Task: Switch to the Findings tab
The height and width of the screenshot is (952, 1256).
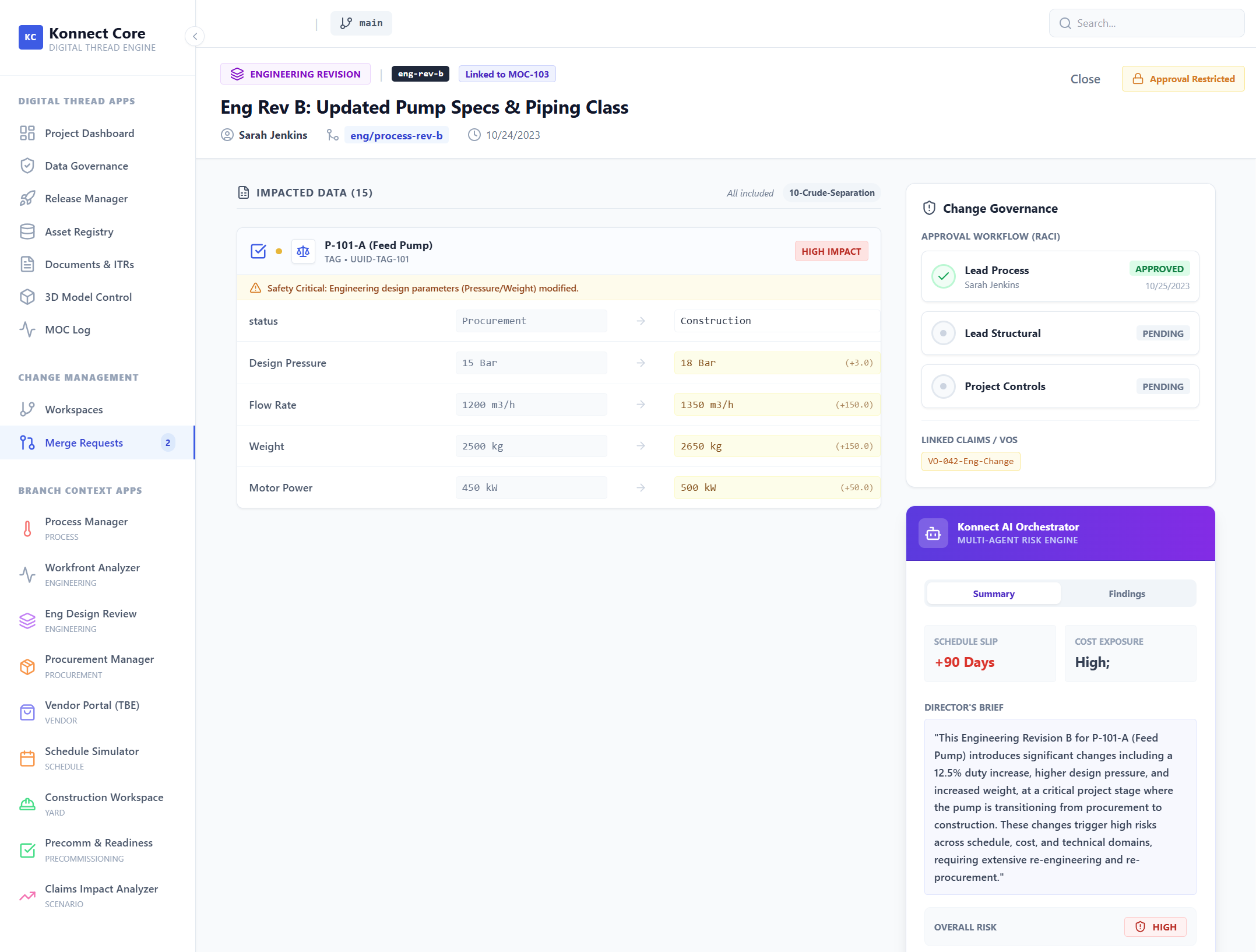Action: tap(1127, 593)
